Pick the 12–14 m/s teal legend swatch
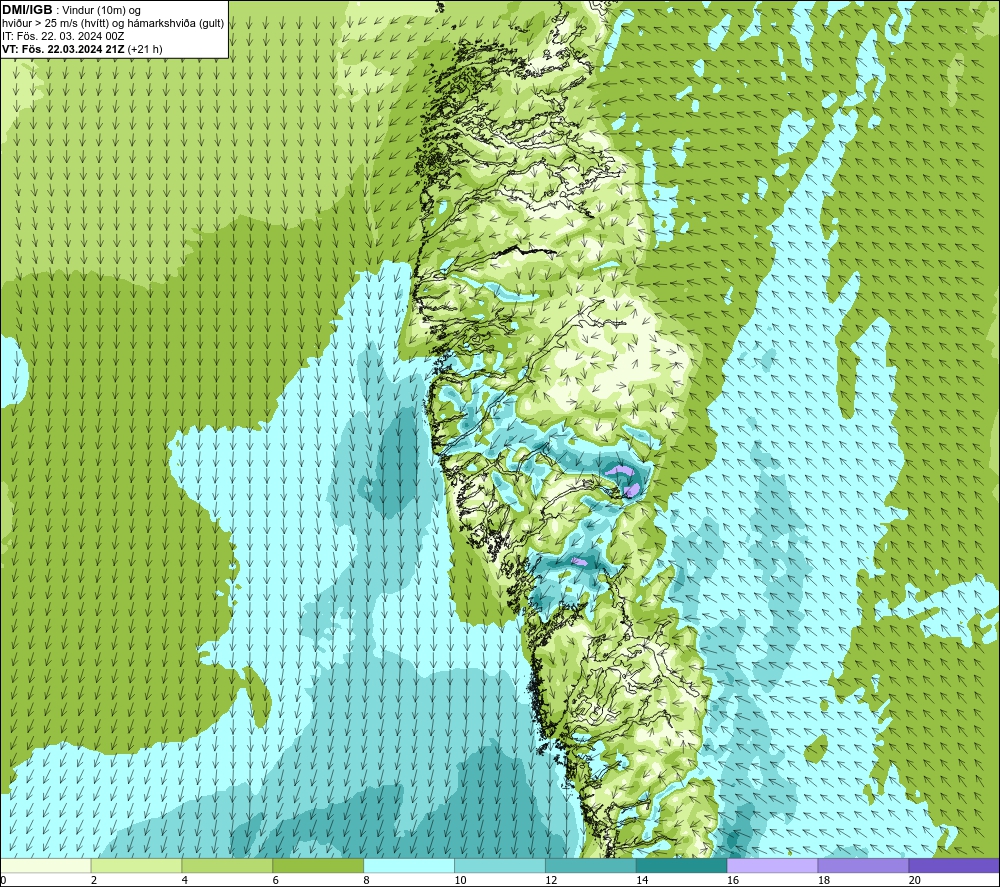1000x887 pixels. click(x=591, y=865)
